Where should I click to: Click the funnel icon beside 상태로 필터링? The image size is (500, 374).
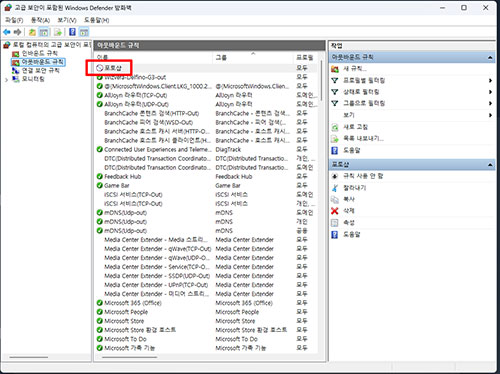tap(335, 92)
